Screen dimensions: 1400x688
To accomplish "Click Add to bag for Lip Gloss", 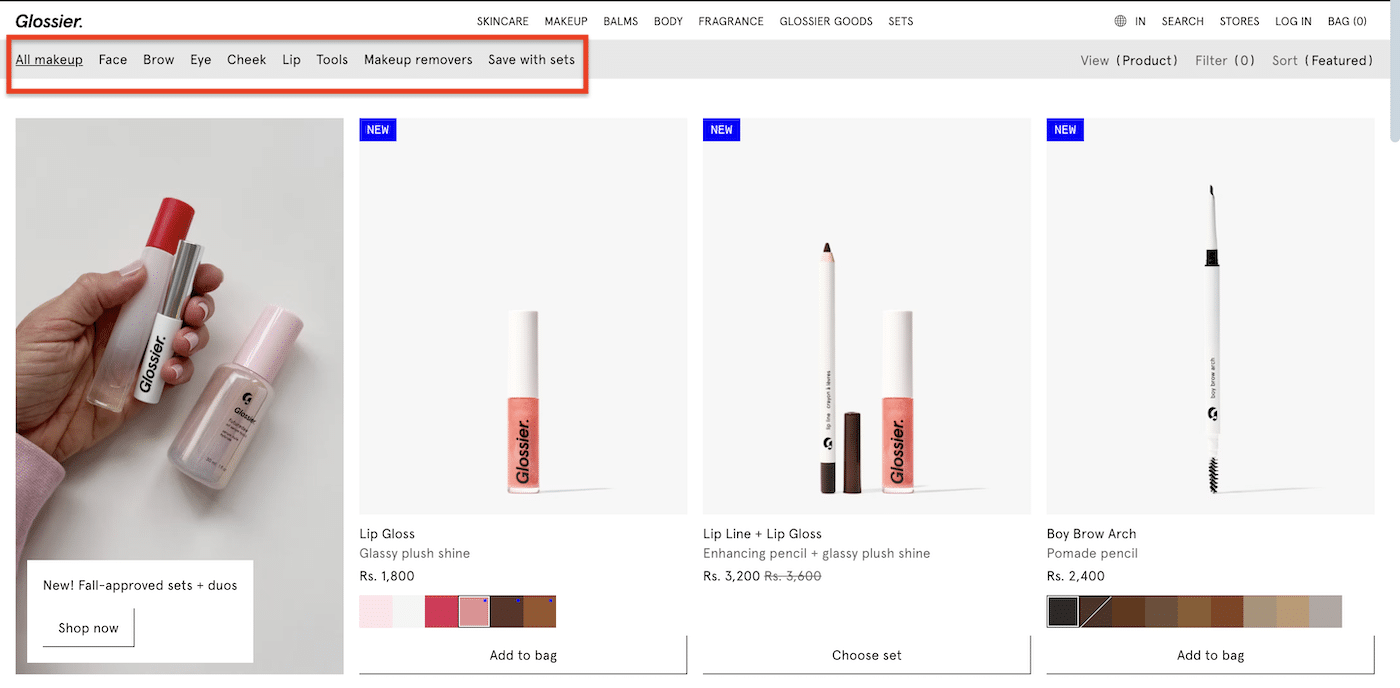I will click(522, 655).
